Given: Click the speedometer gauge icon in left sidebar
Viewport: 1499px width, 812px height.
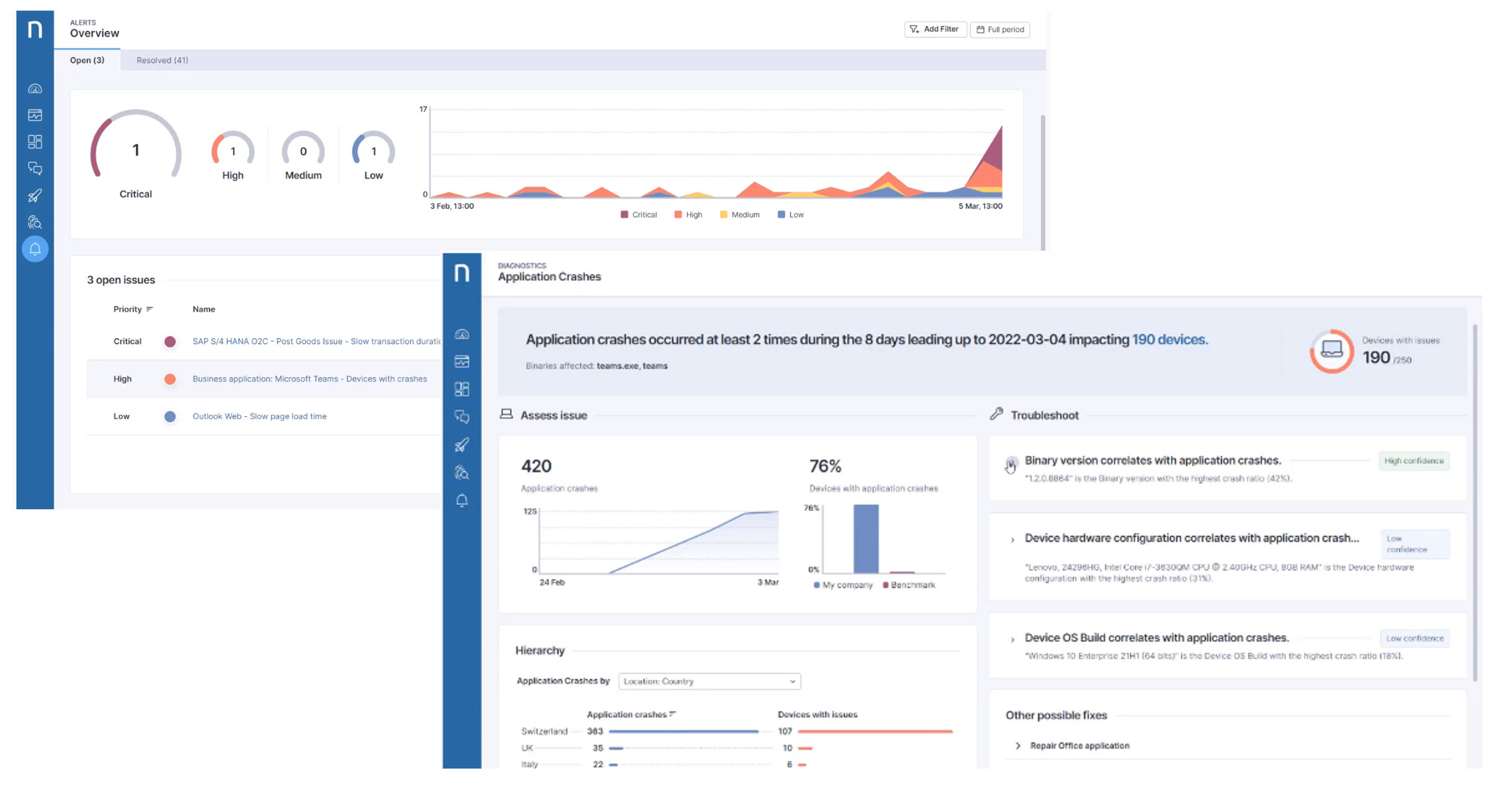Looking at the screenshot, I should [x=35, y=89].
